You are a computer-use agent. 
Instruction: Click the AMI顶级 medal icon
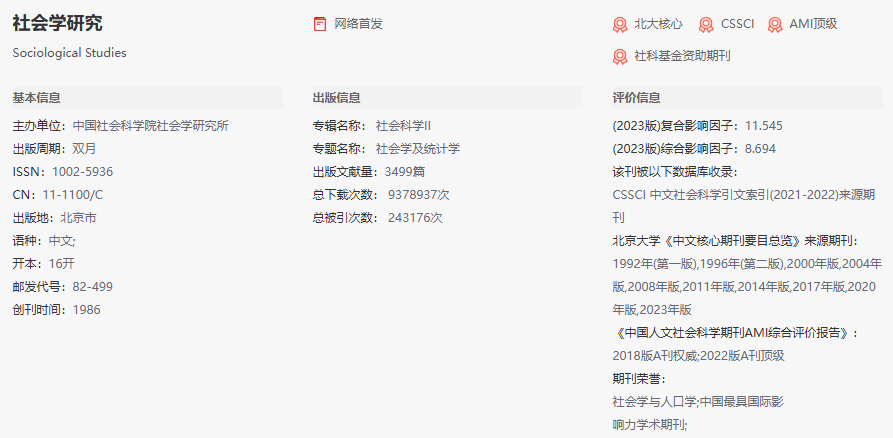(x=775, y=24)
